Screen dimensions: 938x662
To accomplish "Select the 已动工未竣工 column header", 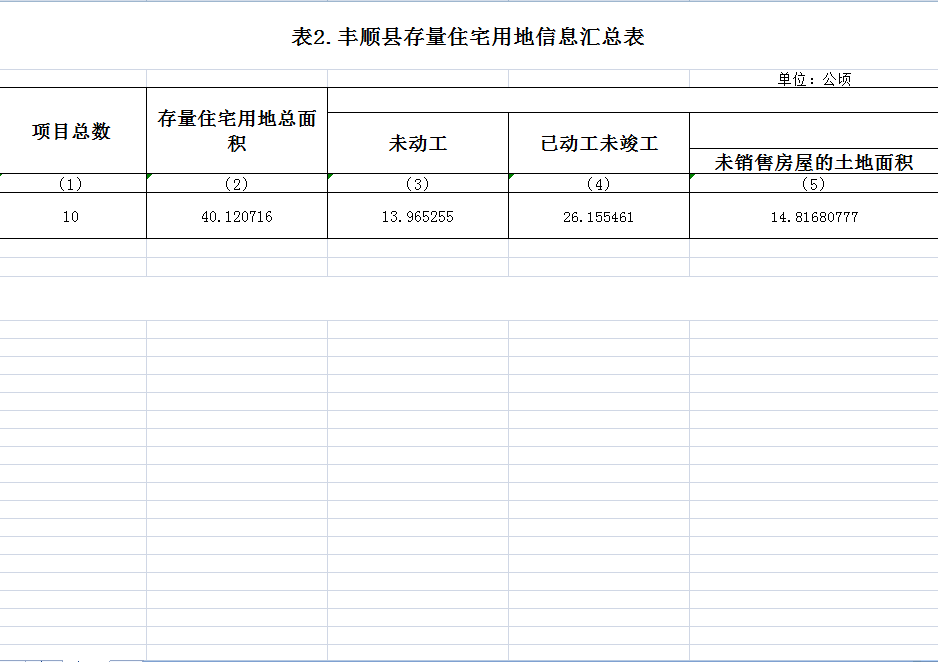I will (x=598, y=141).
